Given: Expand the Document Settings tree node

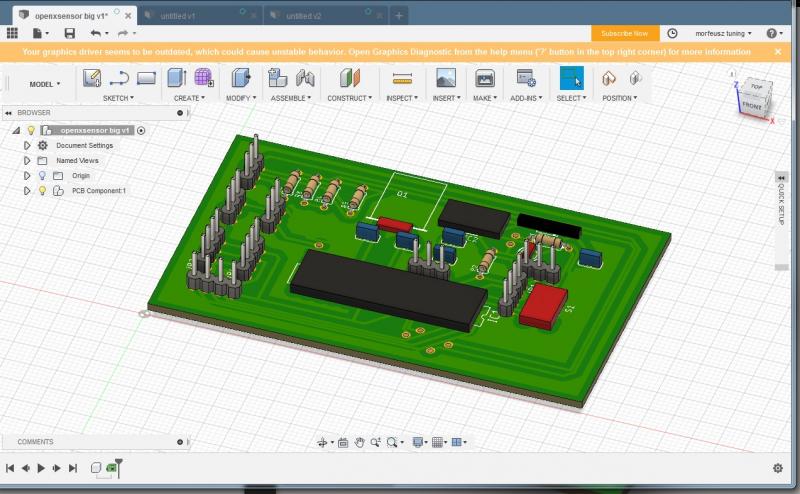Looking at the screenshot, I should tap(27, 145).
